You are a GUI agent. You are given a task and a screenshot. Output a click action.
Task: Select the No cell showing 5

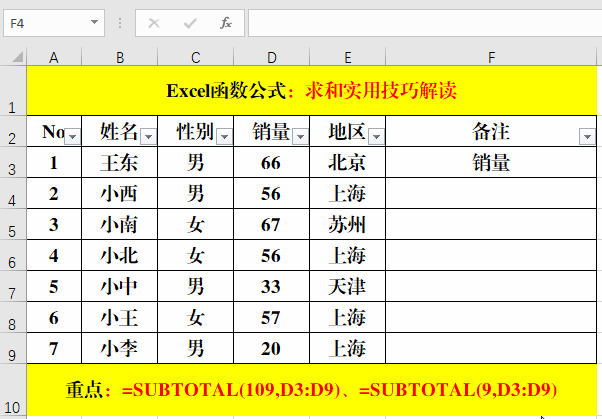tap(54, 287)
